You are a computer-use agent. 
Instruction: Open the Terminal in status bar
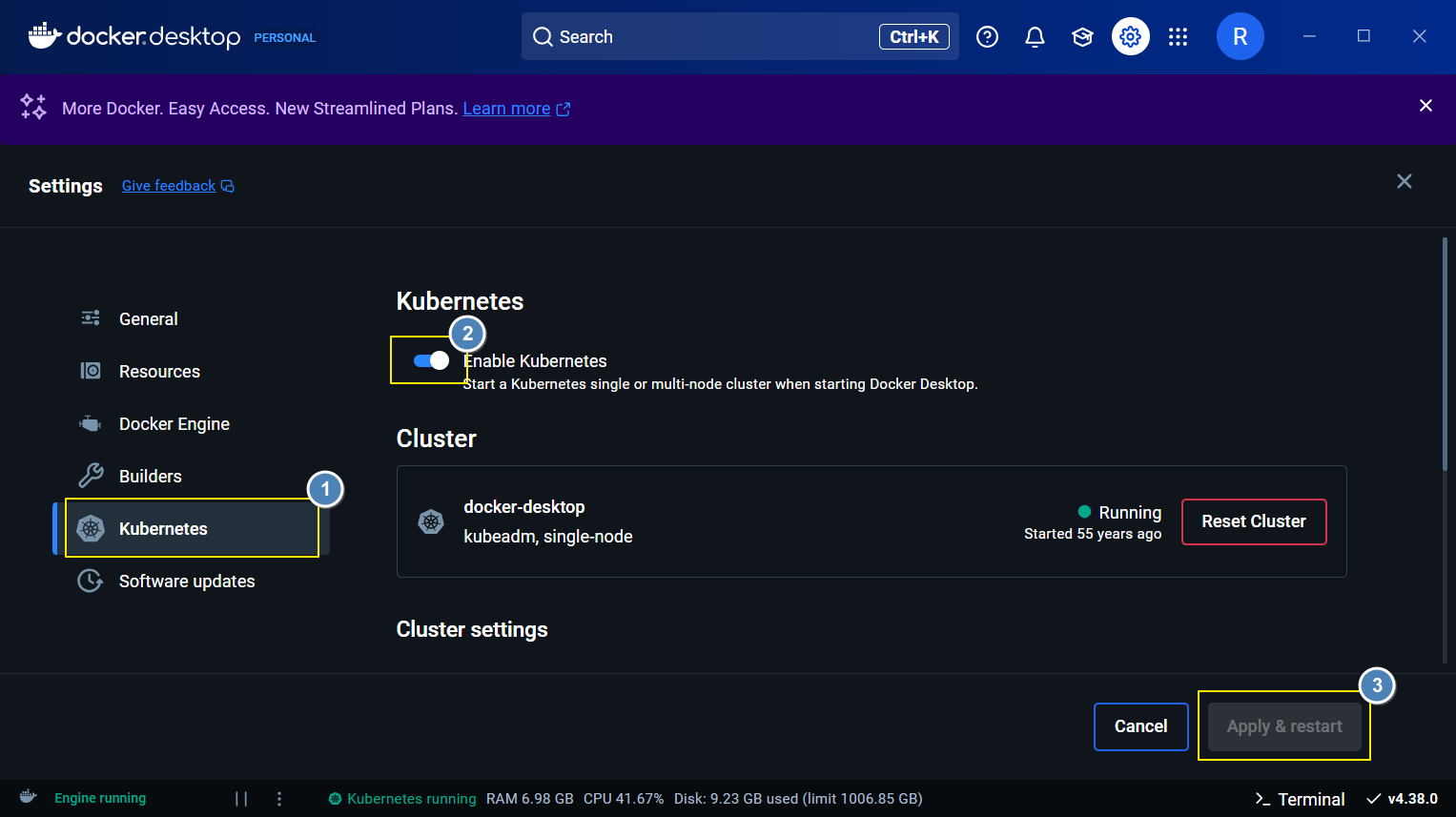[1300, 799]
